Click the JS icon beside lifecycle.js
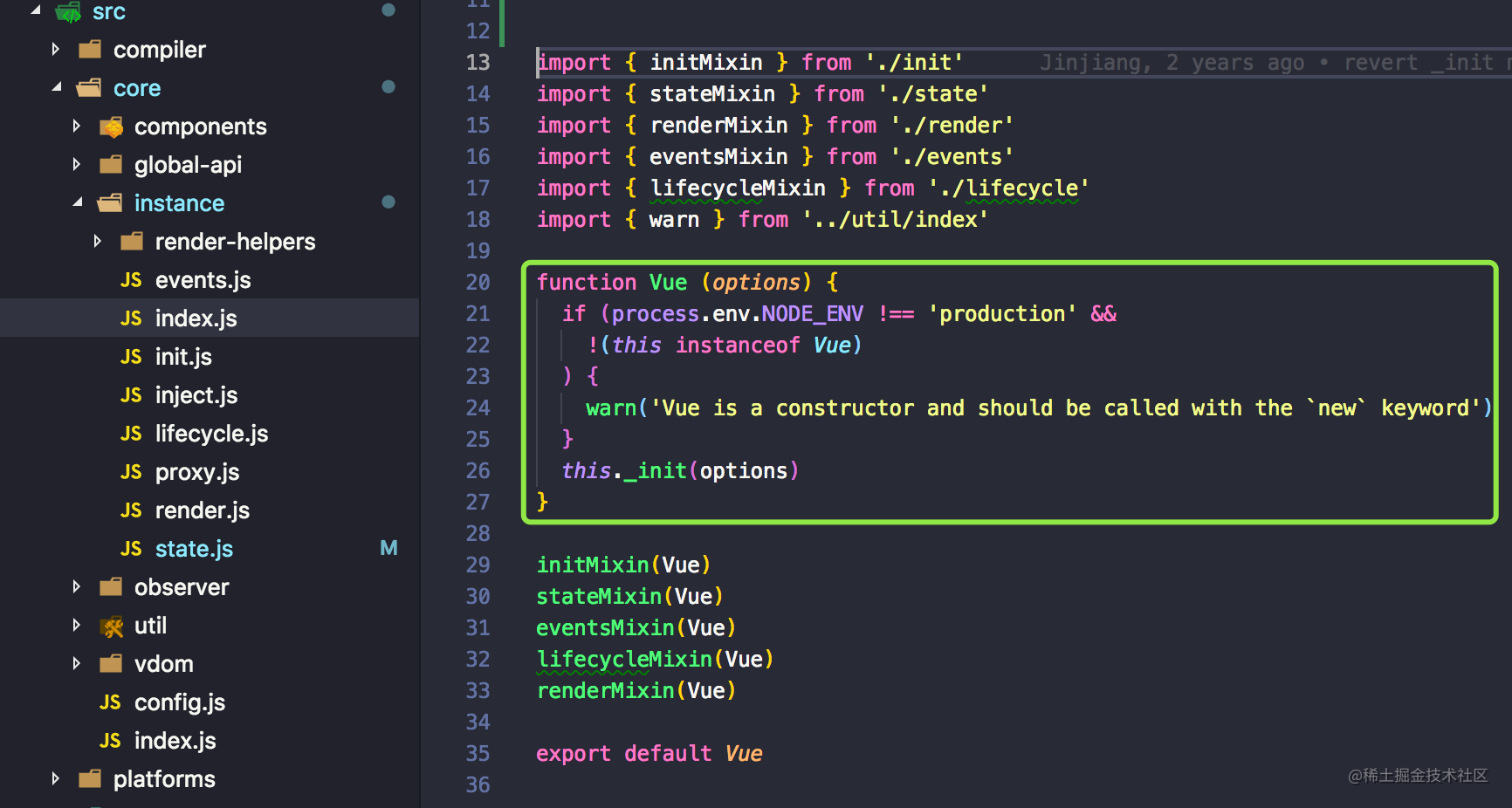The width and height of the screenshot is (1512, 808). (x=131, y=434)
